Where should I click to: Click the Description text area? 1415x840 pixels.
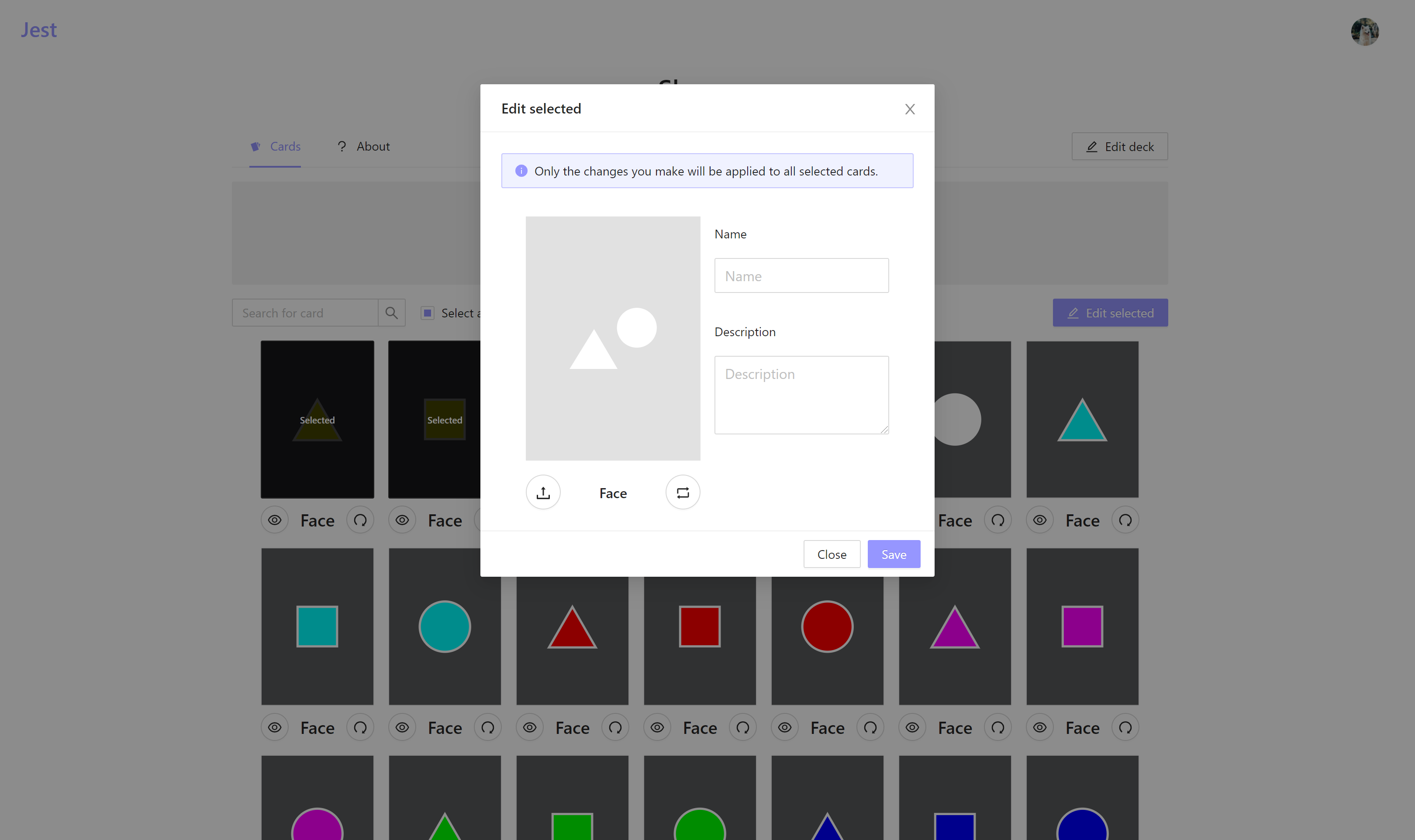[801, 395]
